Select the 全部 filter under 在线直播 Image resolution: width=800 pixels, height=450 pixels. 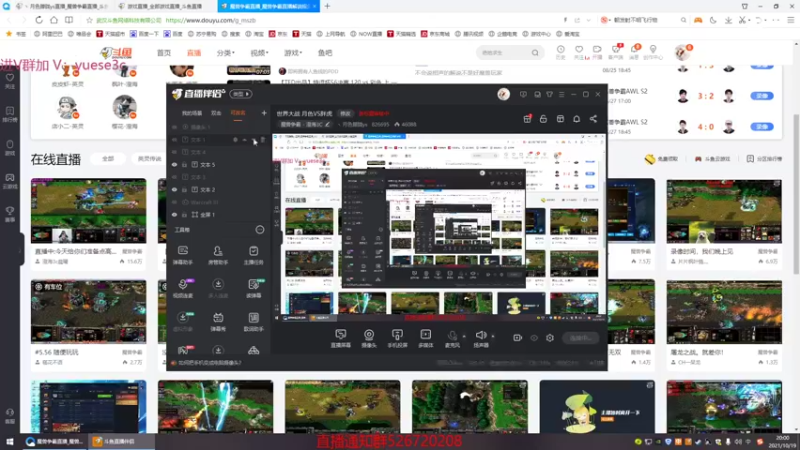(108, 159)
